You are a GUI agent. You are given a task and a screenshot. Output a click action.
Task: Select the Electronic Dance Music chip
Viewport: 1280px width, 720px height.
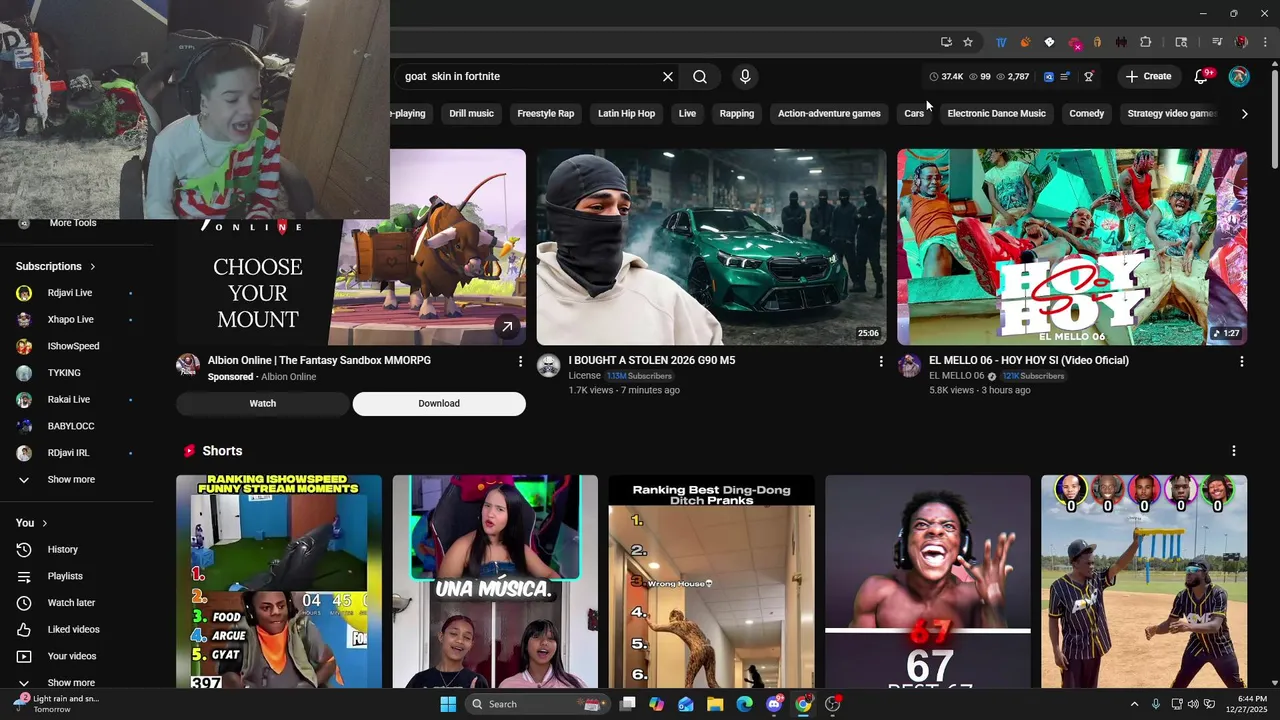point(996,114)
